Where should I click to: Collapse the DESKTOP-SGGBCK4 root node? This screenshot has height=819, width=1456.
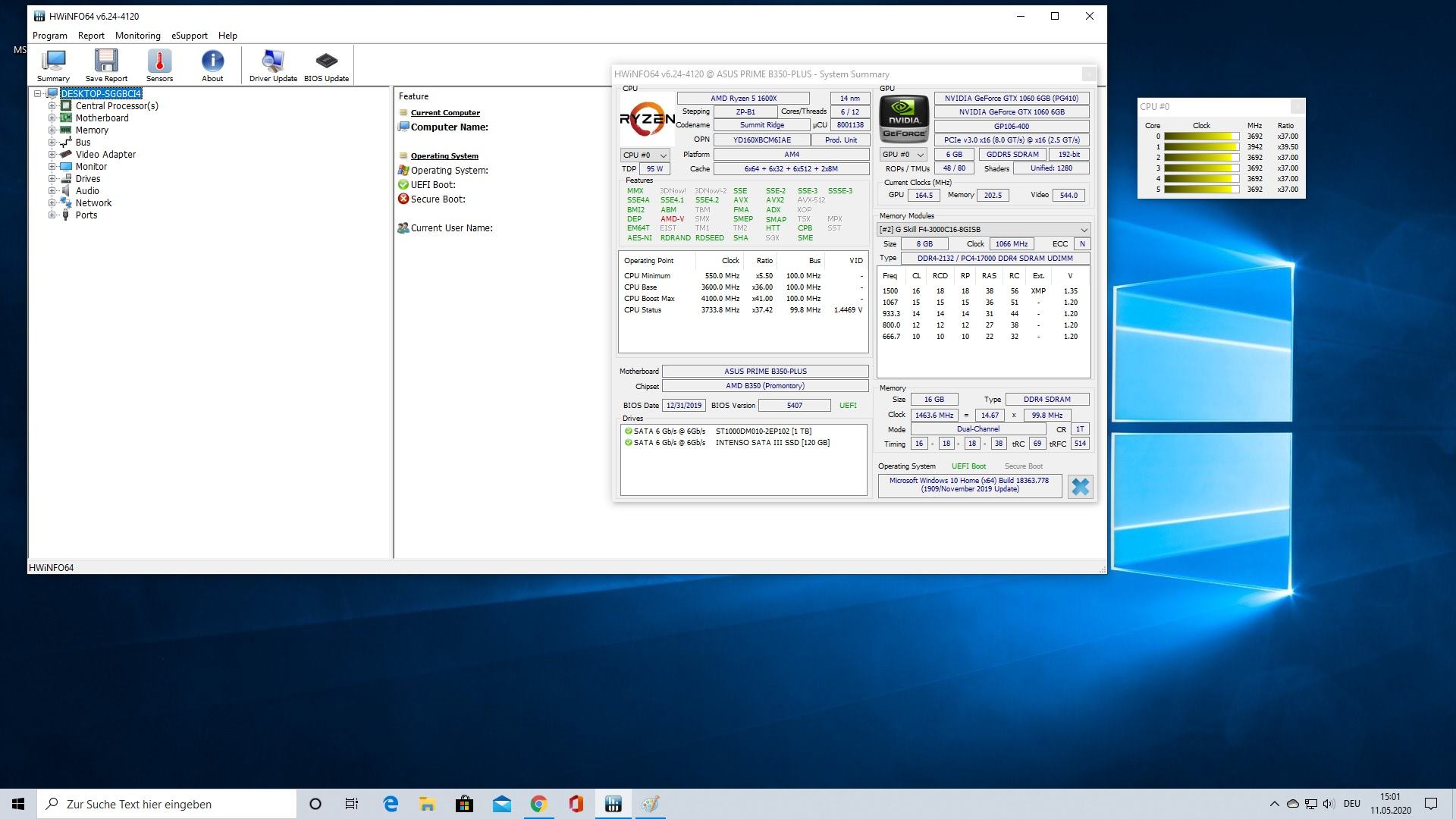(38, 94)
